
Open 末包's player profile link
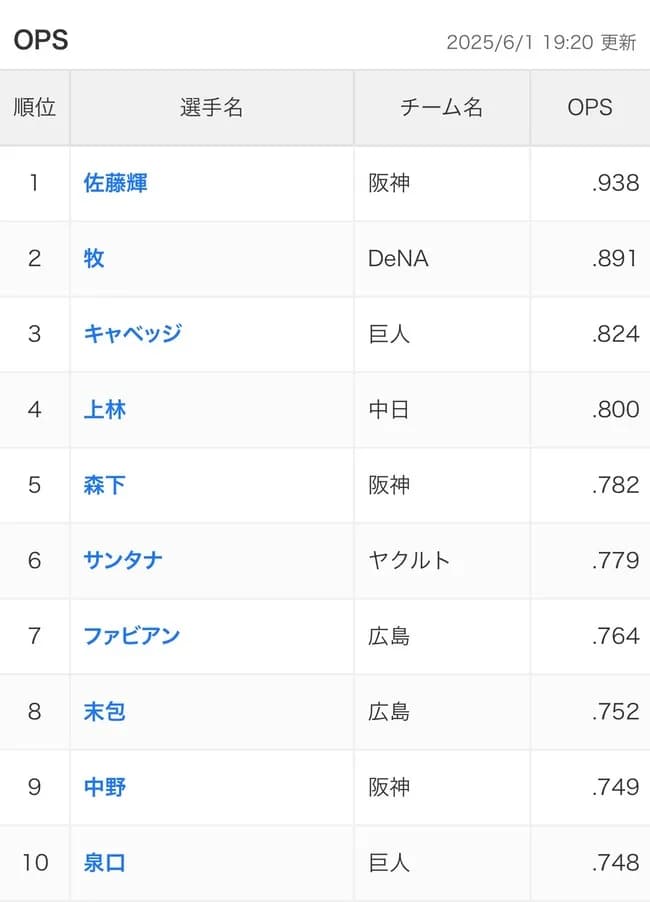pyautogui.click(x=104, y=712)
